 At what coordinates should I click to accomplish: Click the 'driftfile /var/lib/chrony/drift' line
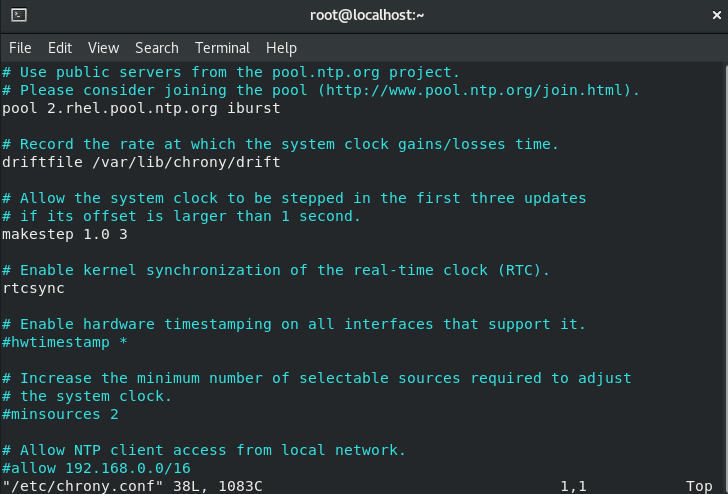point(141,162)
